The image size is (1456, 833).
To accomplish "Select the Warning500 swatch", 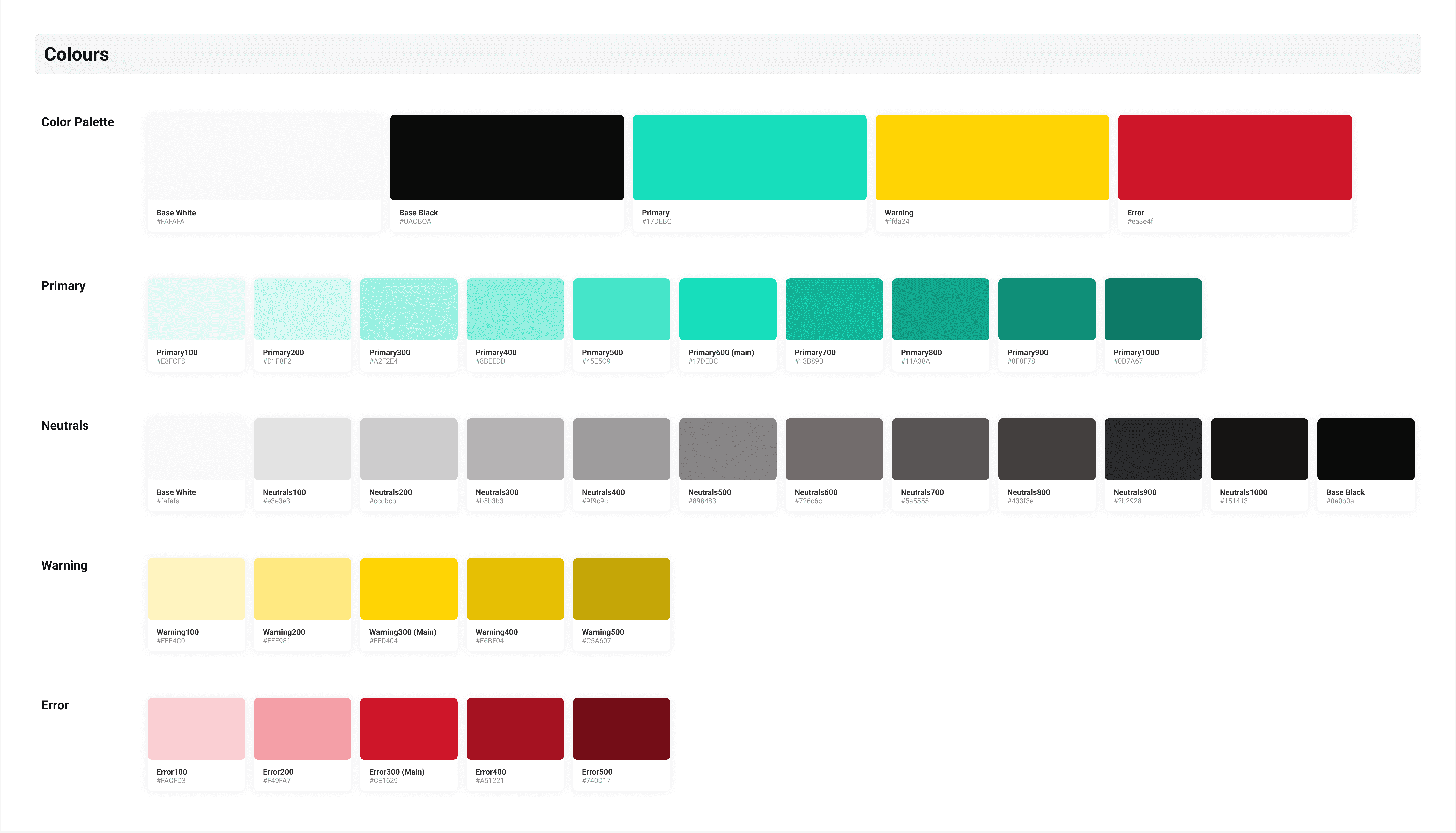I will click(621, 588).
